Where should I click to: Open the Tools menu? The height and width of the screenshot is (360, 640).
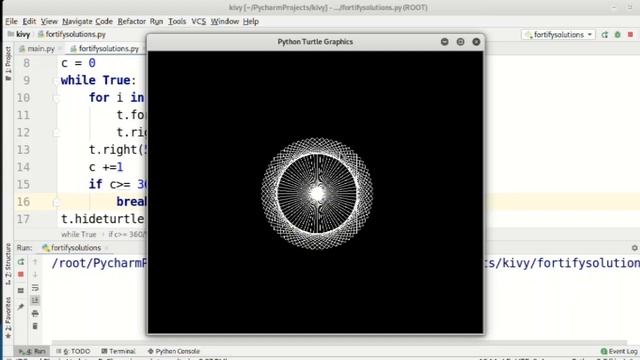click(x=177, y=21)
